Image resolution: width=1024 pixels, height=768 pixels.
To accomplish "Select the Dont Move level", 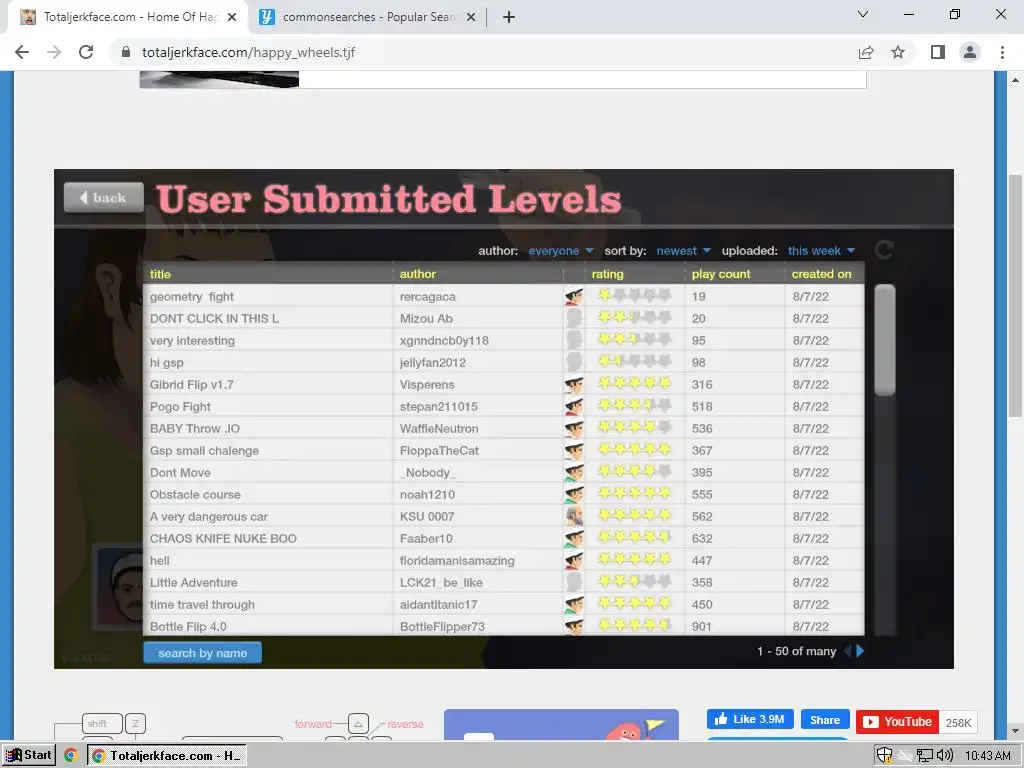I will pos(504,472).
